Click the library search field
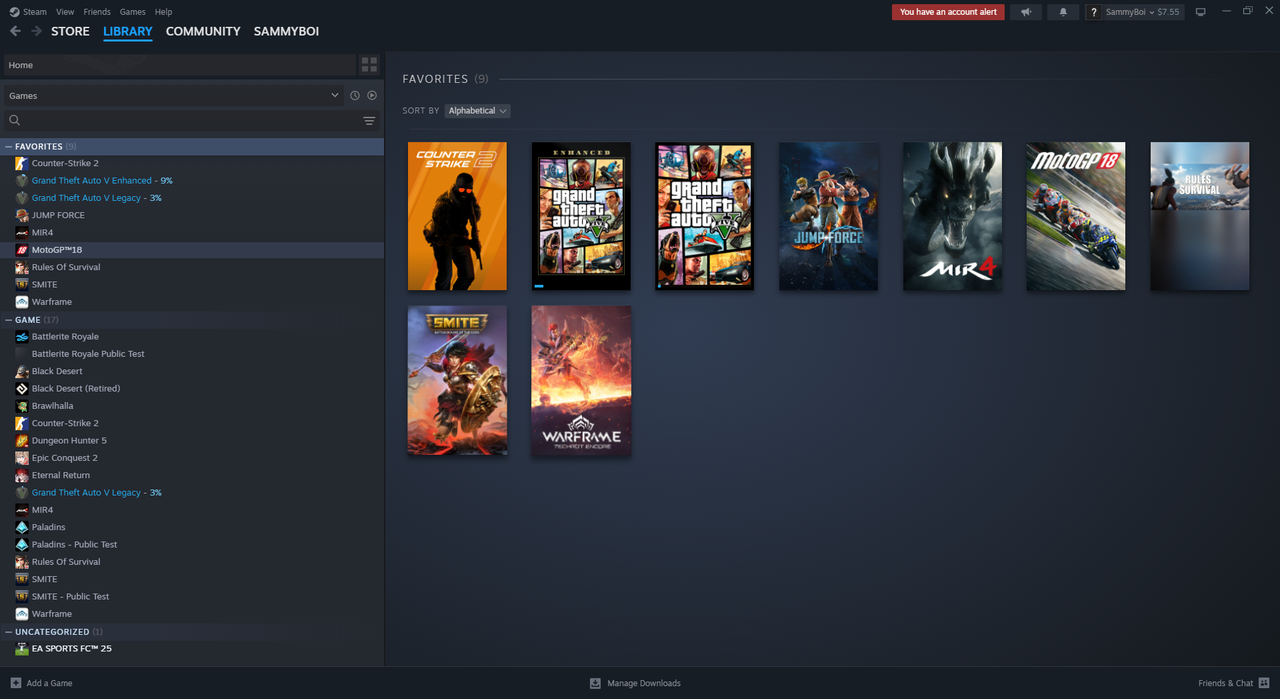 click(190, 121)
